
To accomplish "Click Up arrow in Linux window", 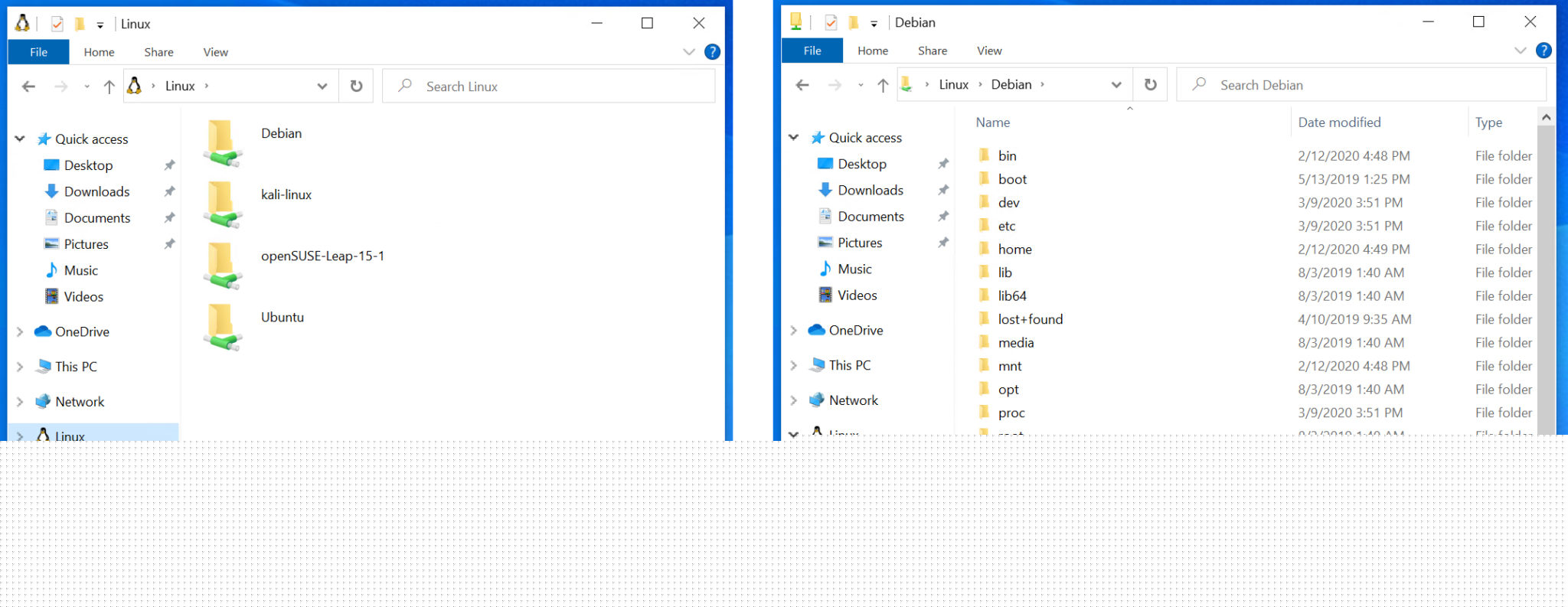I will coord(109,86).
